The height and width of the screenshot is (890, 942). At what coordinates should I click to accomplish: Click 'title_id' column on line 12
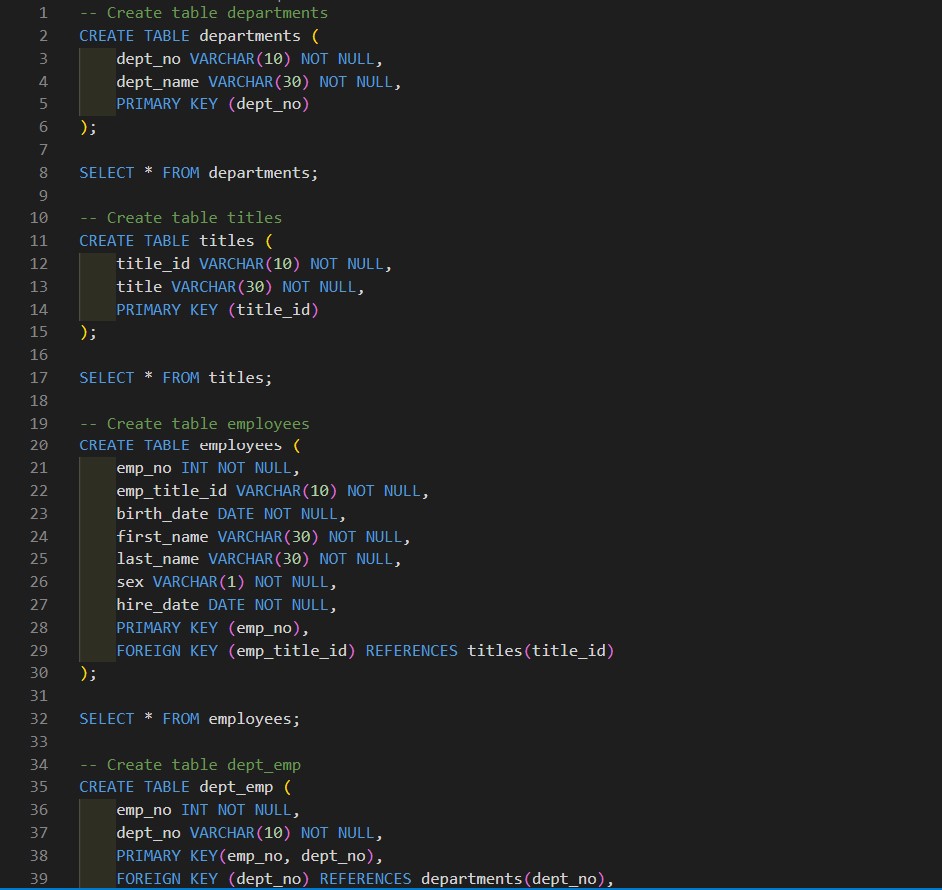(x=153, y=264)
